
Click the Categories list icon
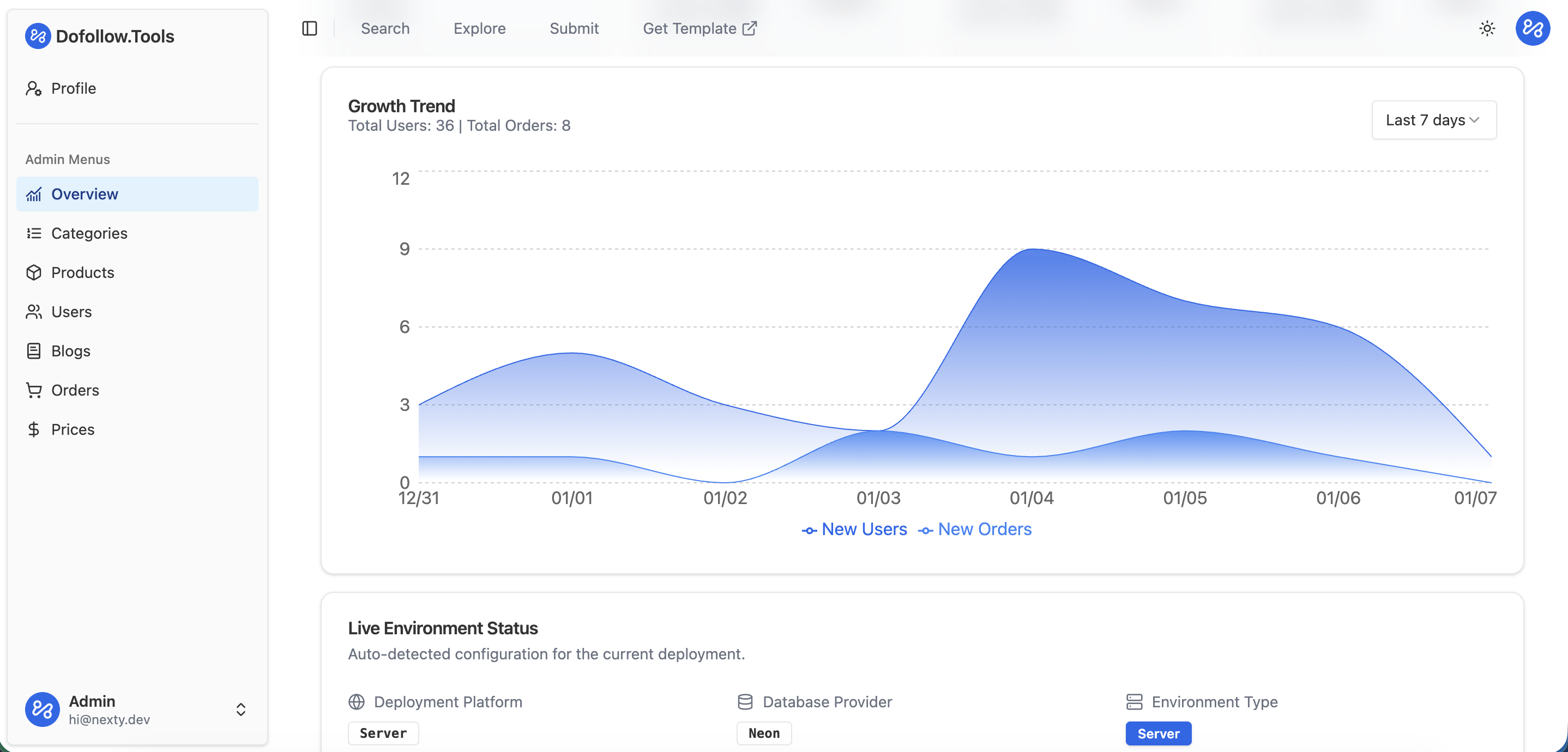[x=33, y=234]
